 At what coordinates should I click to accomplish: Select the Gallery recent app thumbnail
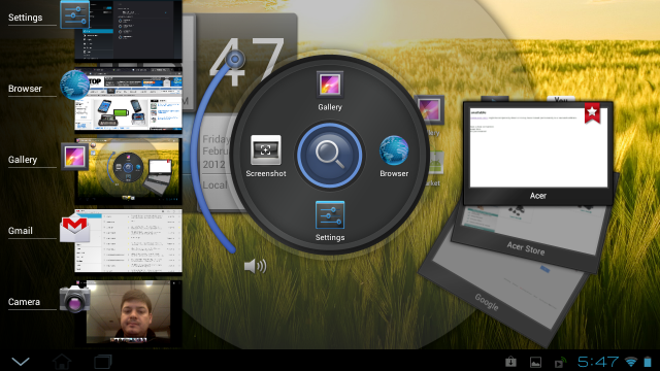click(x=128, y=171)
